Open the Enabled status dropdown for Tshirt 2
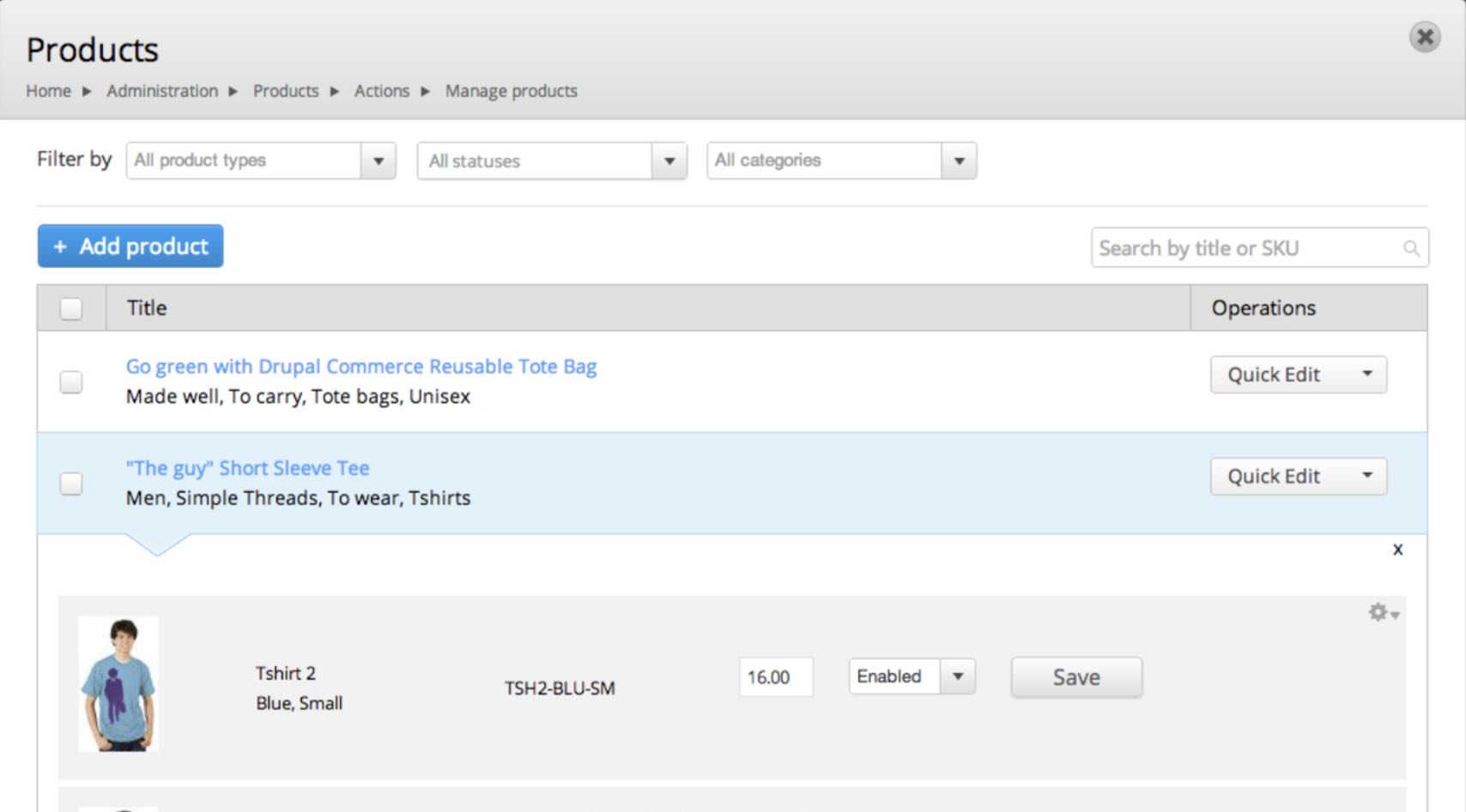The image size is (1466, 812). [912, 676]
